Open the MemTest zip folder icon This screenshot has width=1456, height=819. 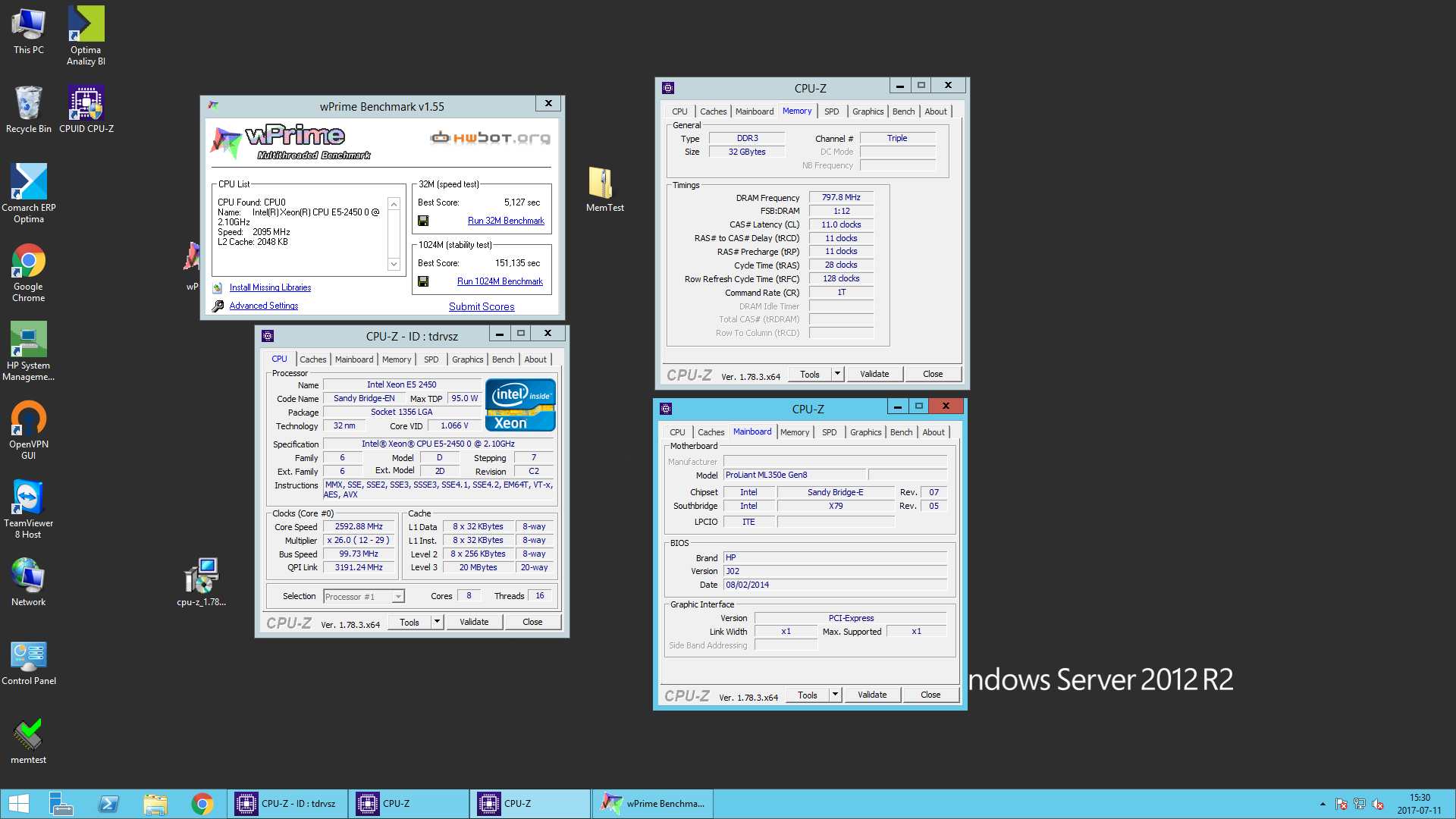coord(604,189)
